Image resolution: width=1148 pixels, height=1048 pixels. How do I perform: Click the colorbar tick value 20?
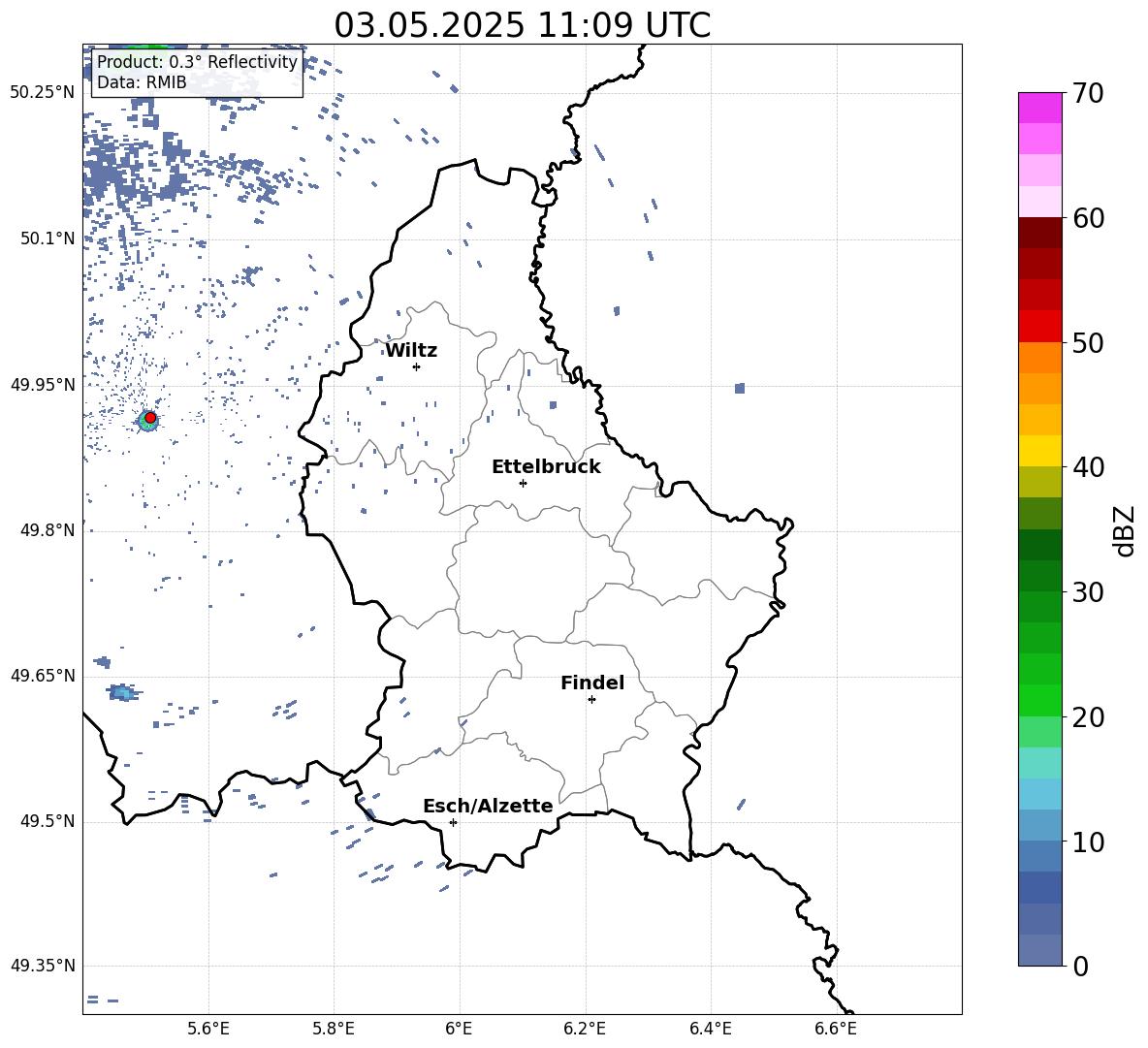pos(1088,717)
